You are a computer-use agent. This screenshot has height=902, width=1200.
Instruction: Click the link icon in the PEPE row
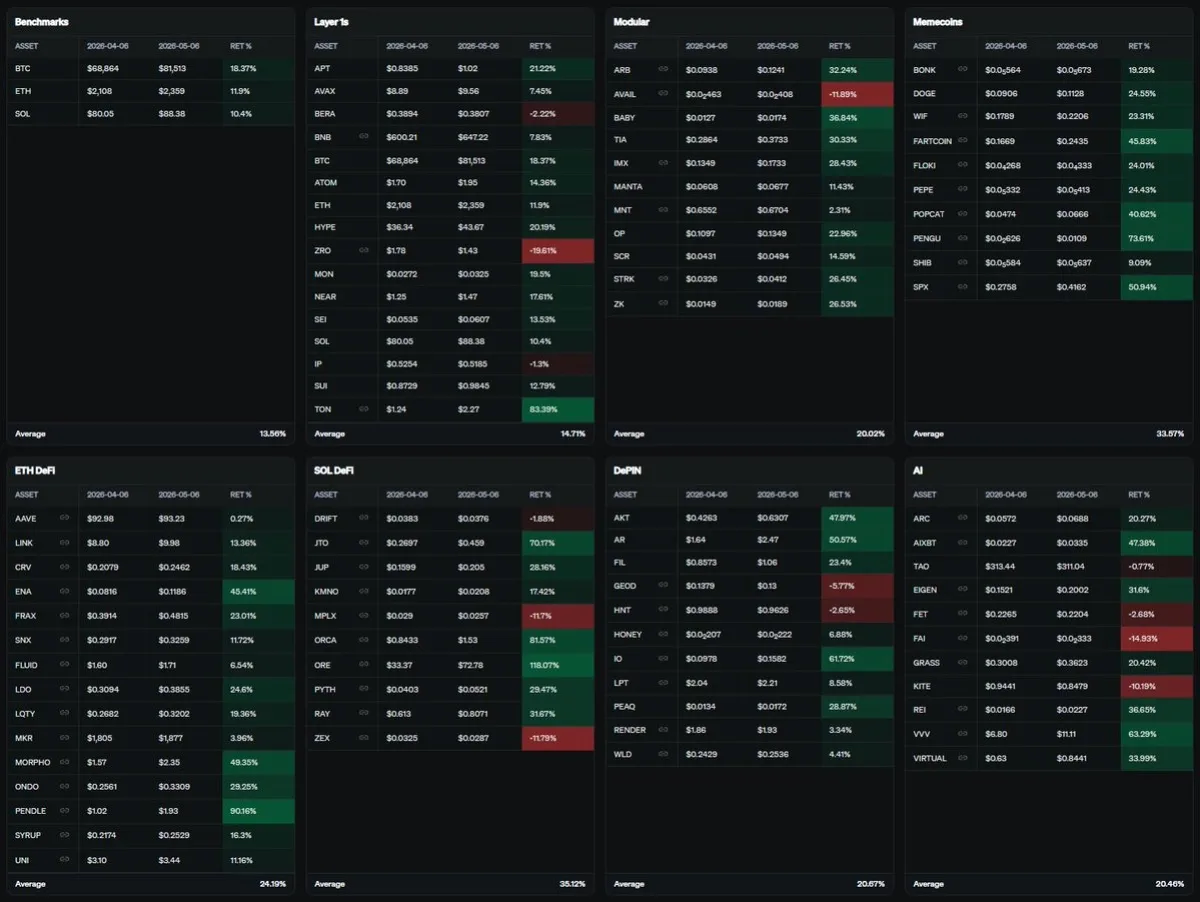(x=963, y=189)
